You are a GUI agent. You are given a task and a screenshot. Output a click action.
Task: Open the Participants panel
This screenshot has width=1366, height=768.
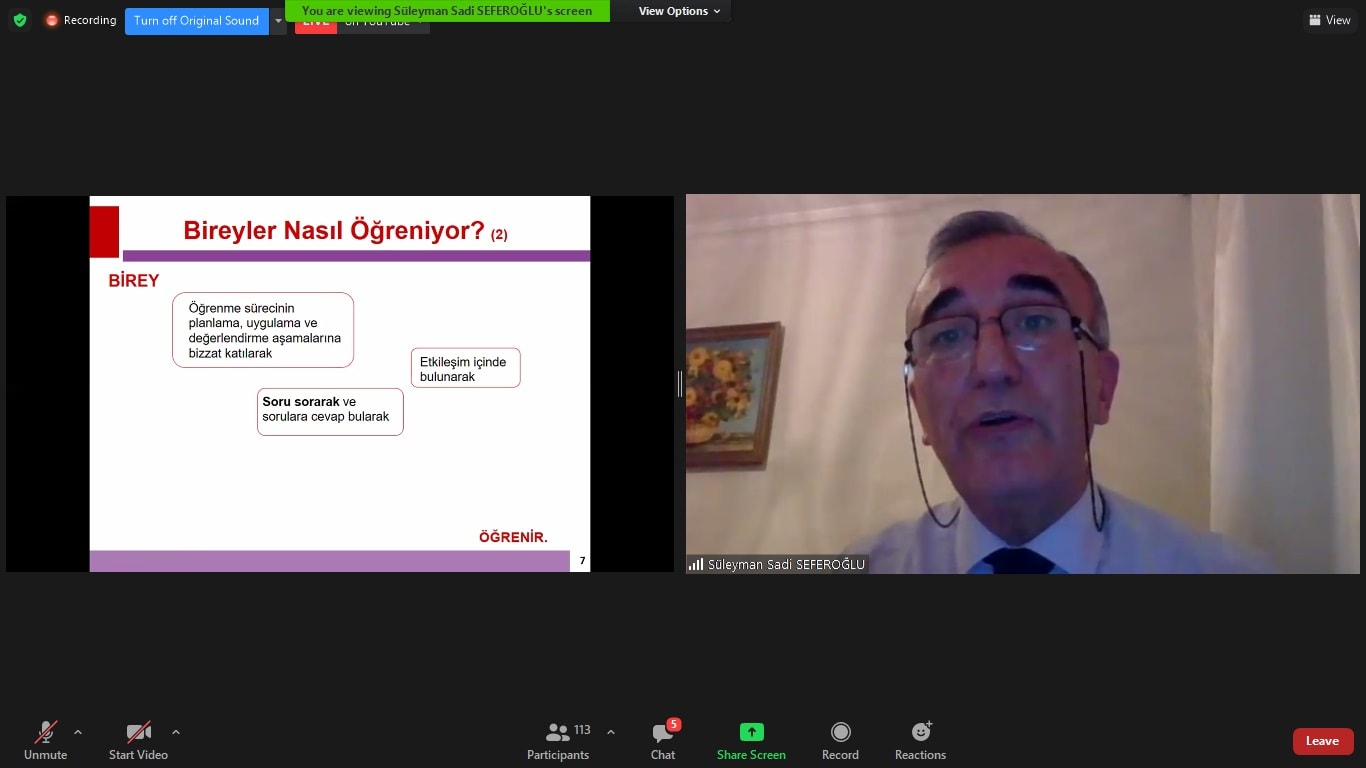(558, 741)
